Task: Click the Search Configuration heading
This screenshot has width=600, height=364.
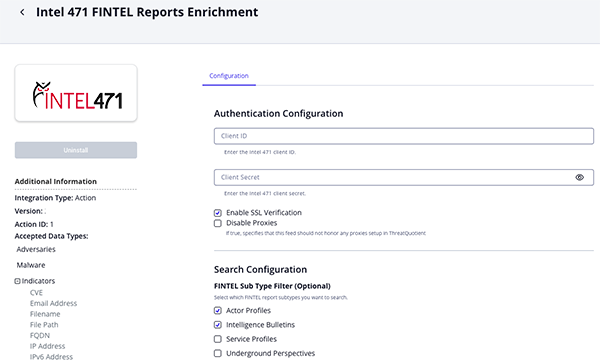Action: 261,269
